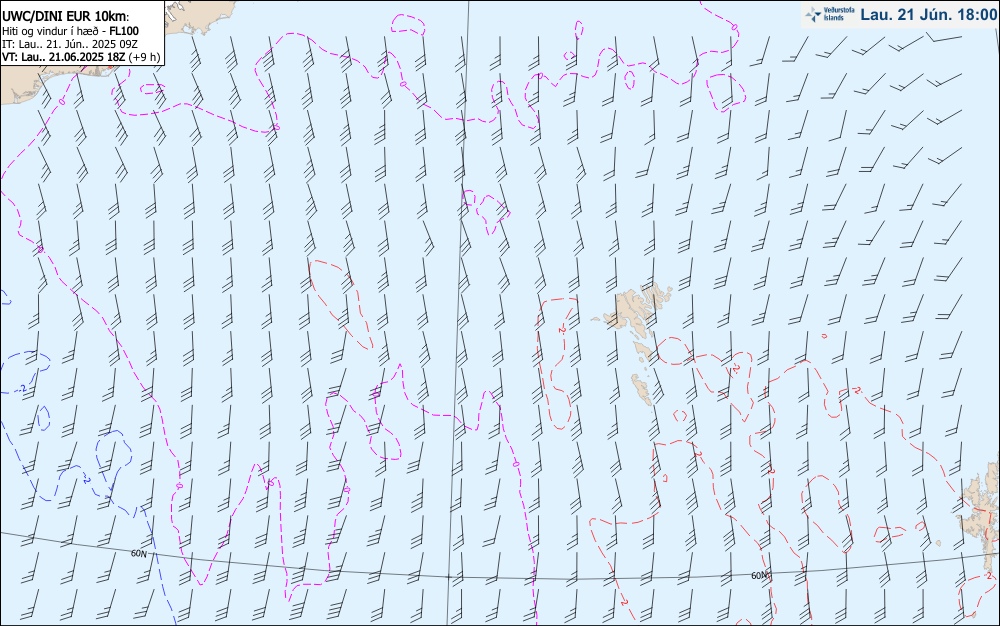Viewport: 1000px width, 626px height.
Task: Click the 'IT: Lau.. 21. Jún.. 2025 09Z' line
Action: (x=70, y=44)
